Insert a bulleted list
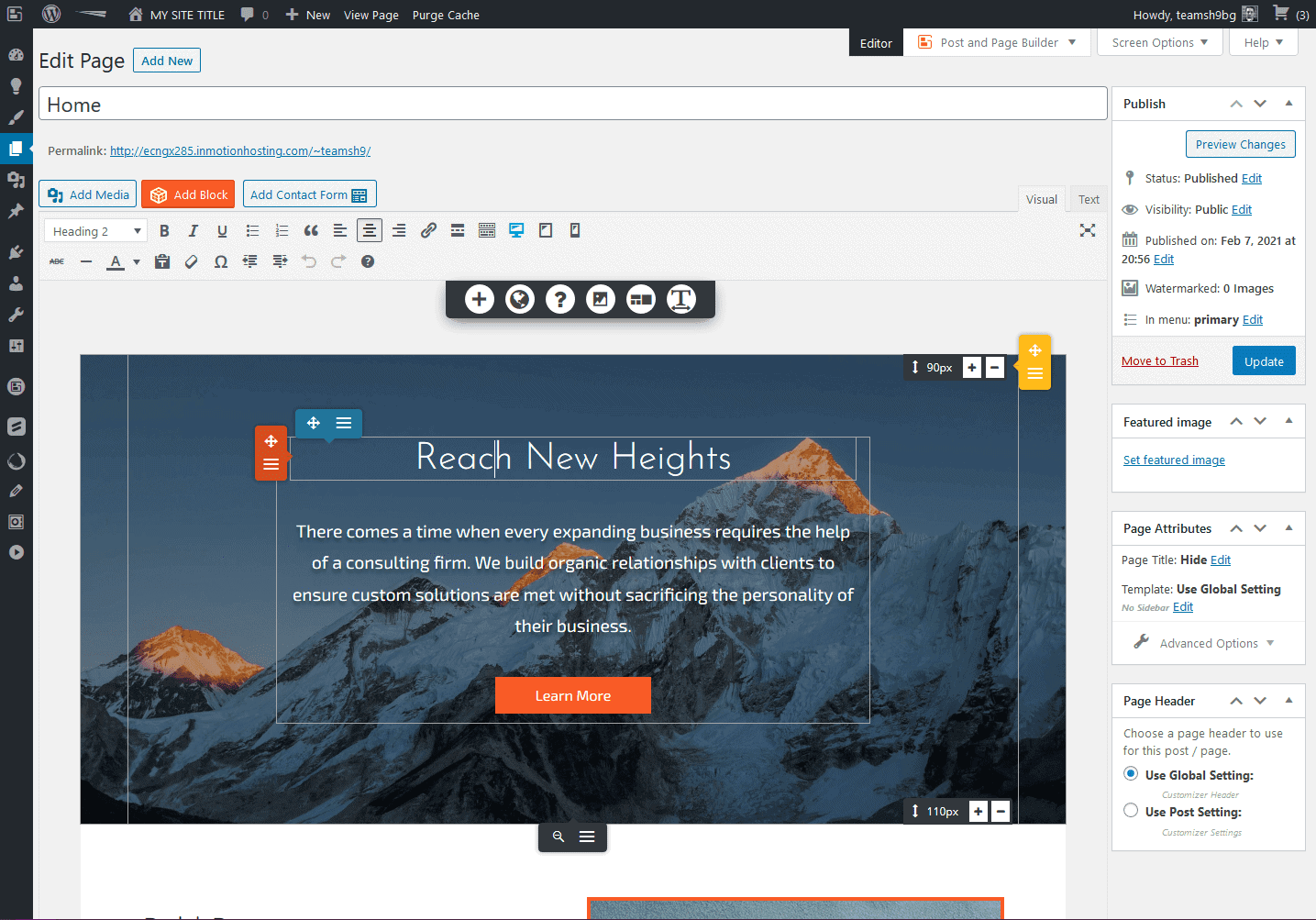This screenshot has width=1316, height=920. tap(252, 231)
